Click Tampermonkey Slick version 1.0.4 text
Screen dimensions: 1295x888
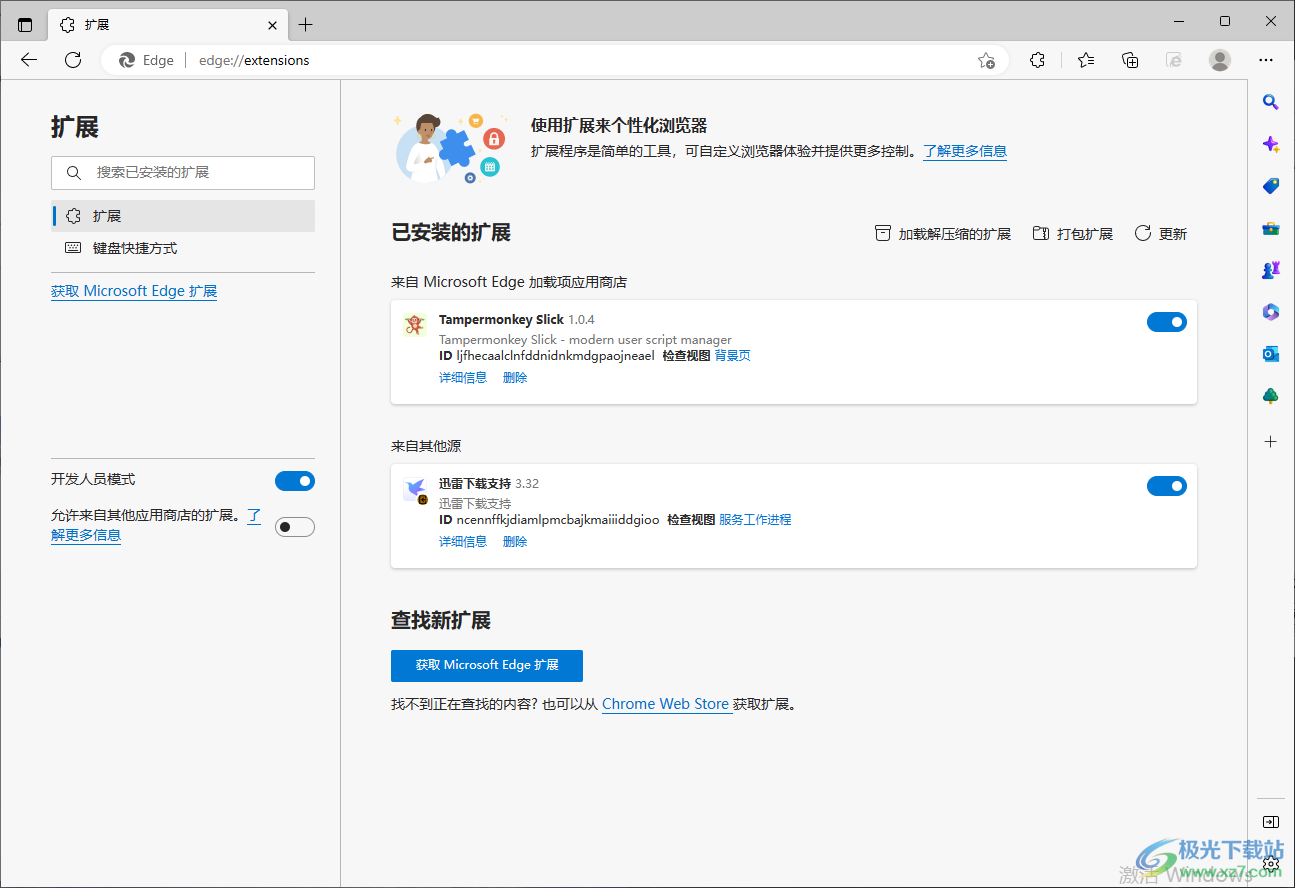(581, 320)
